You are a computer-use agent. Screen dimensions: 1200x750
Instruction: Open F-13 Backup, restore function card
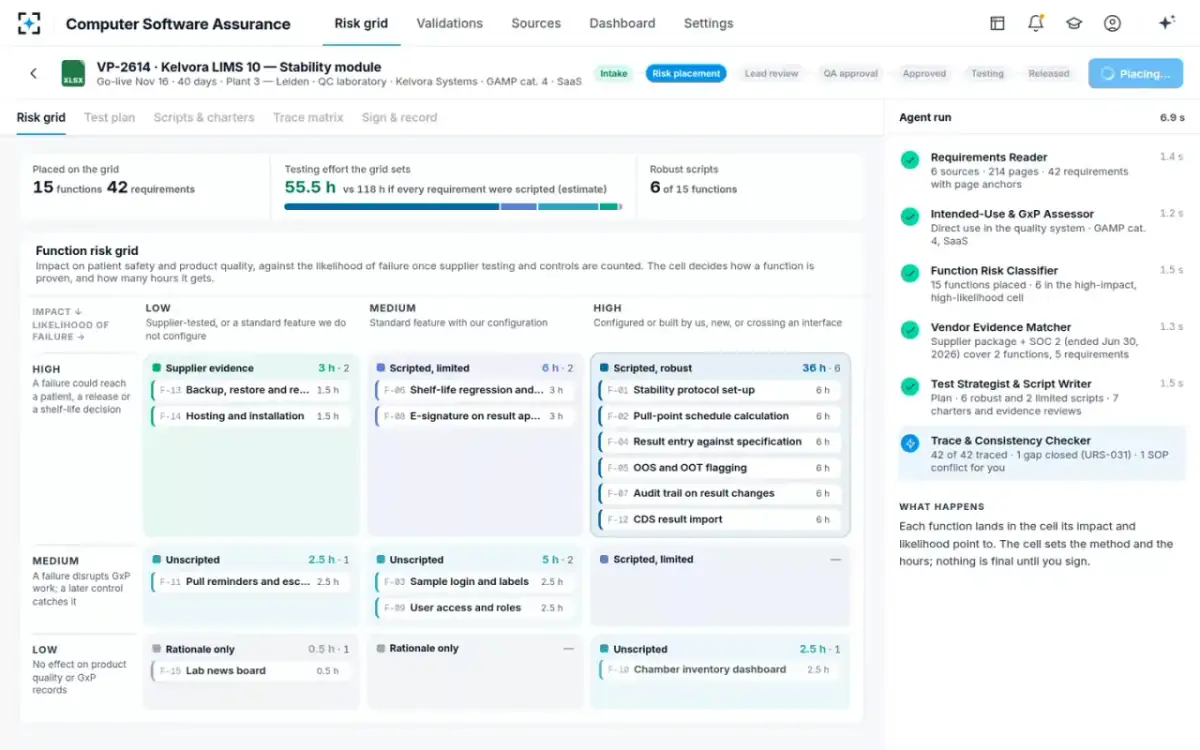pos(251,390)
